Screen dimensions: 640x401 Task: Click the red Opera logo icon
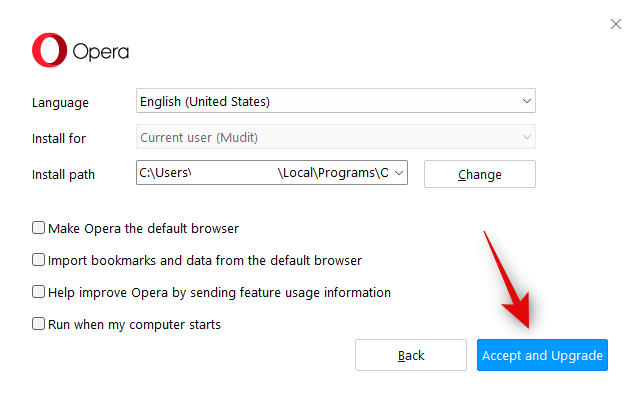pos(48,51)
